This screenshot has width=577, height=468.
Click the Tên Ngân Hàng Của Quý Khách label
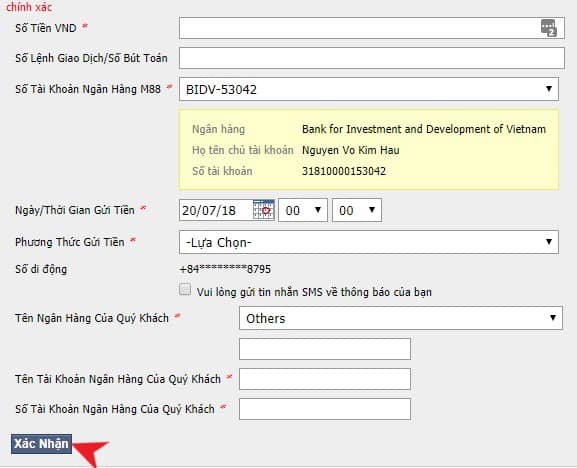[x=92, y=318]
